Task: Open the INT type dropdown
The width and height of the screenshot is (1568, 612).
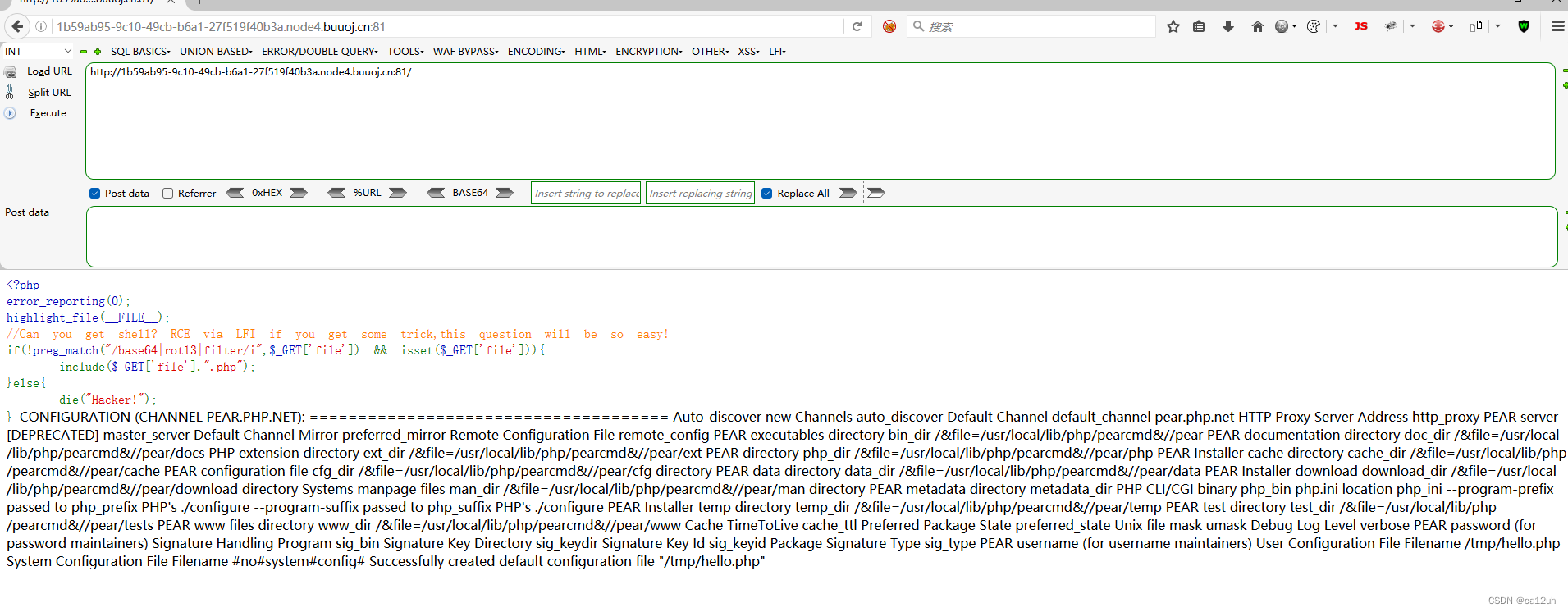Action: point(38,51)
